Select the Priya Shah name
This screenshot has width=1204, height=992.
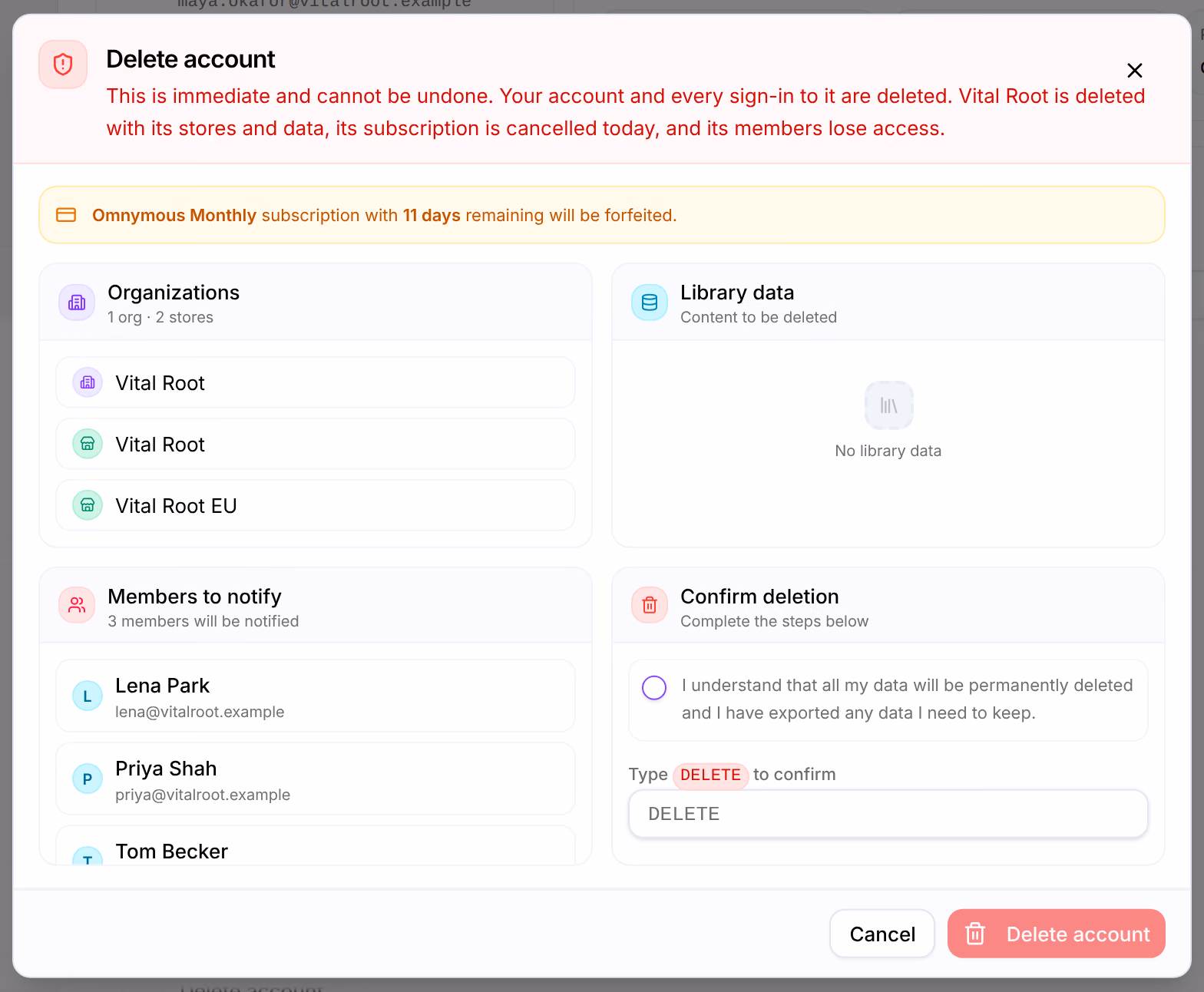click(x=166, y=769)
